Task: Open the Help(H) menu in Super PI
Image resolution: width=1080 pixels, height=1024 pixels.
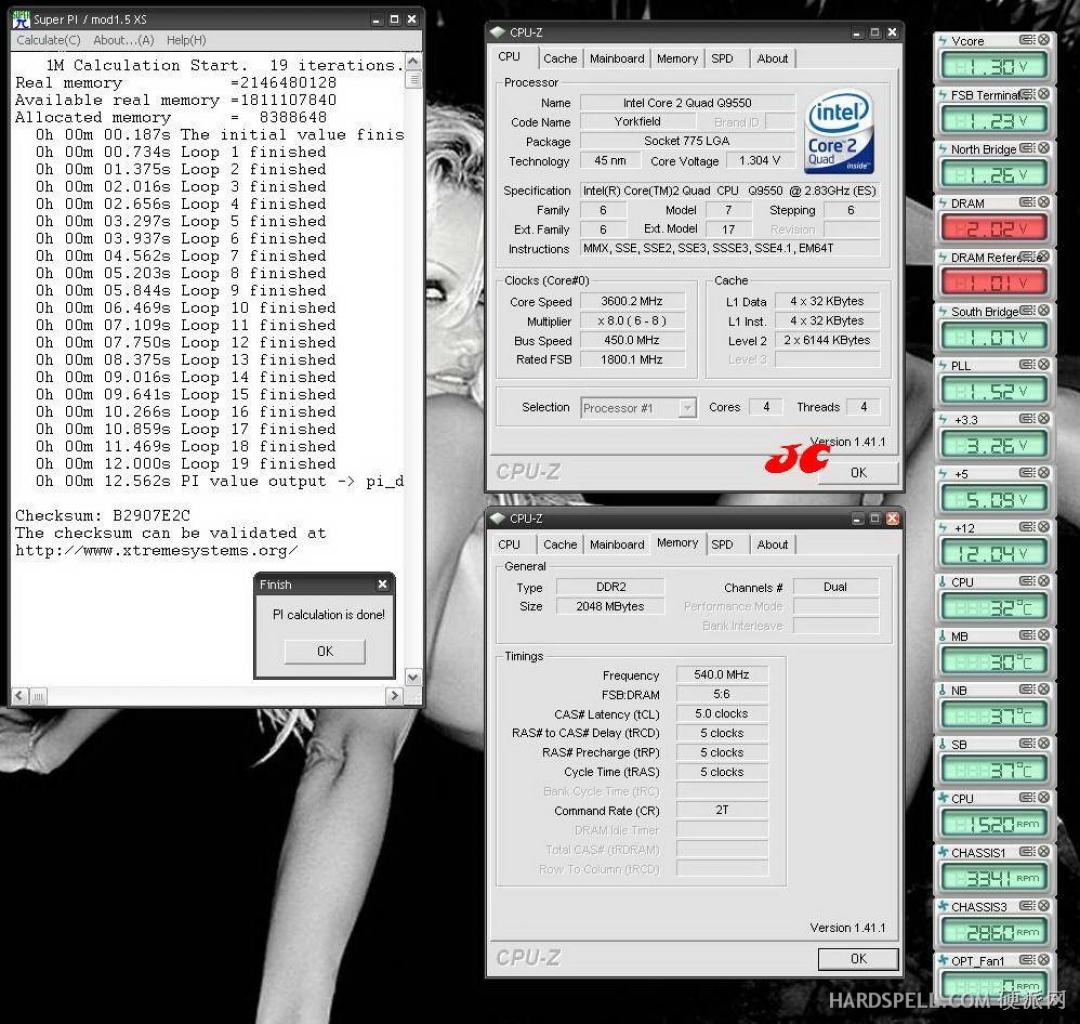Action: 186,40
